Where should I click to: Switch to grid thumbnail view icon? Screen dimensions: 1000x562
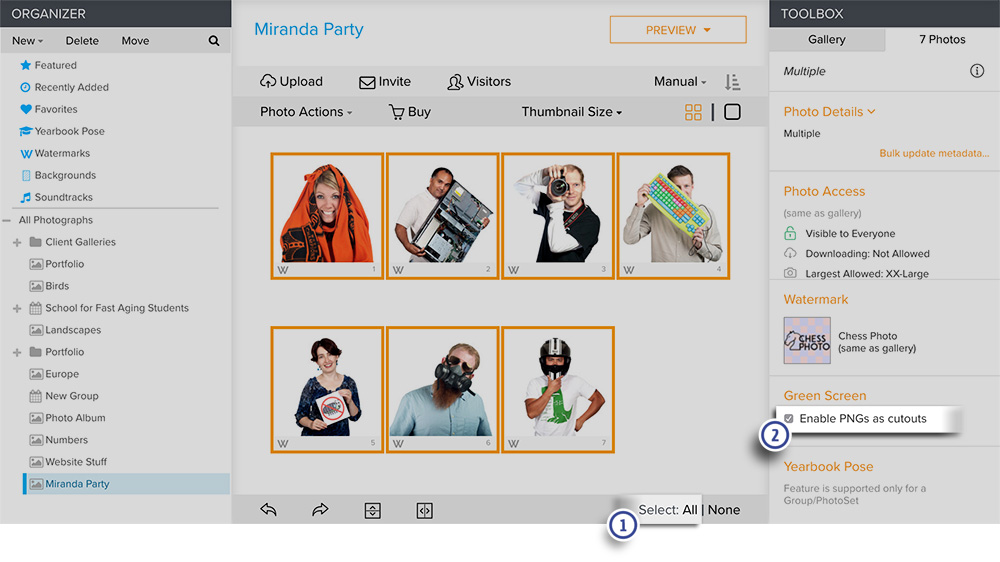click(x=693, y=112)
